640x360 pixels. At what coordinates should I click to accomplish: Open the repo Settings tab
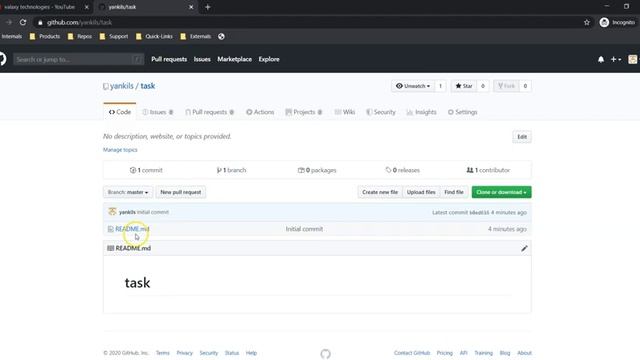click(462, 112)
